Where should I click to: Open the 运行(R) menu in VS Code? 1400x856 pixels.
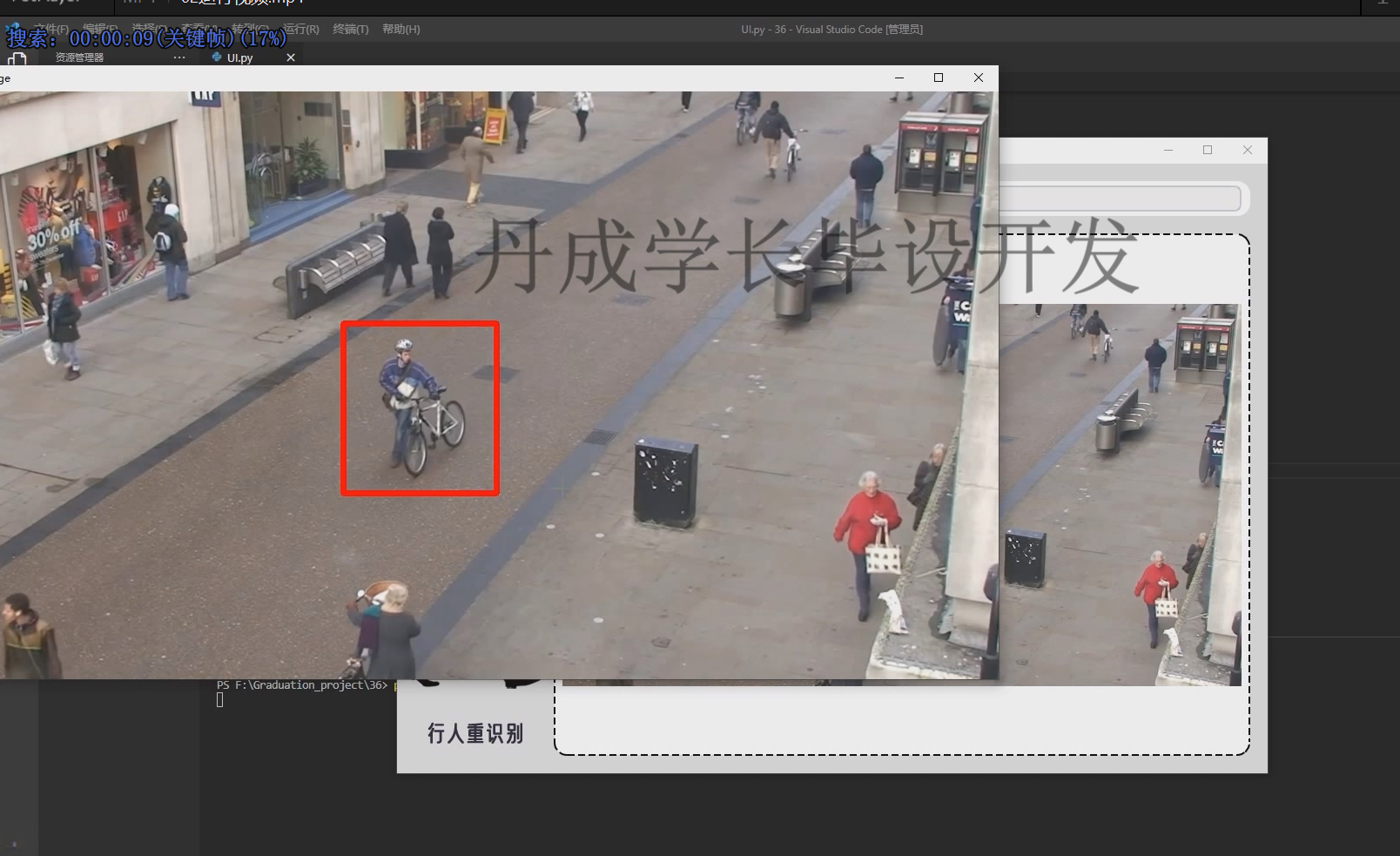coord(301,30)
